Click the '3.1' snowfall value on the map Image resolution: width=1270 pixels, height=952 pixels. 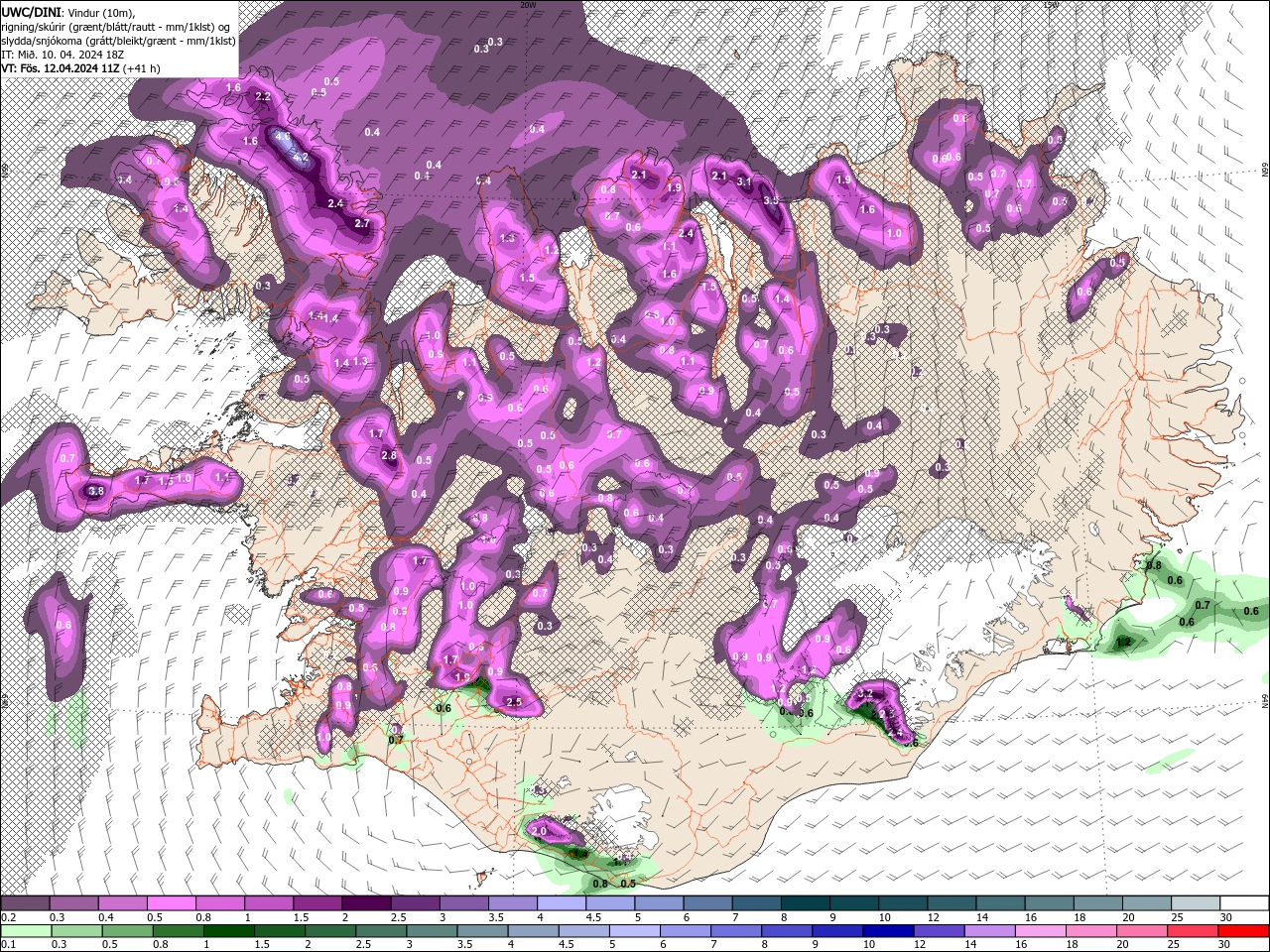click(x=745, y=181)
